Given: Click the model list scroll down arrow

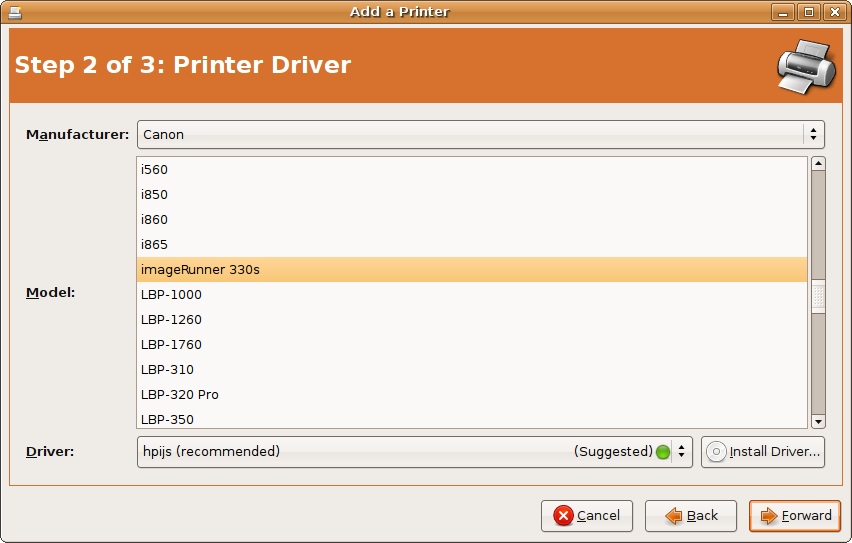Looking at the screenshot, I should coord(818,421).
